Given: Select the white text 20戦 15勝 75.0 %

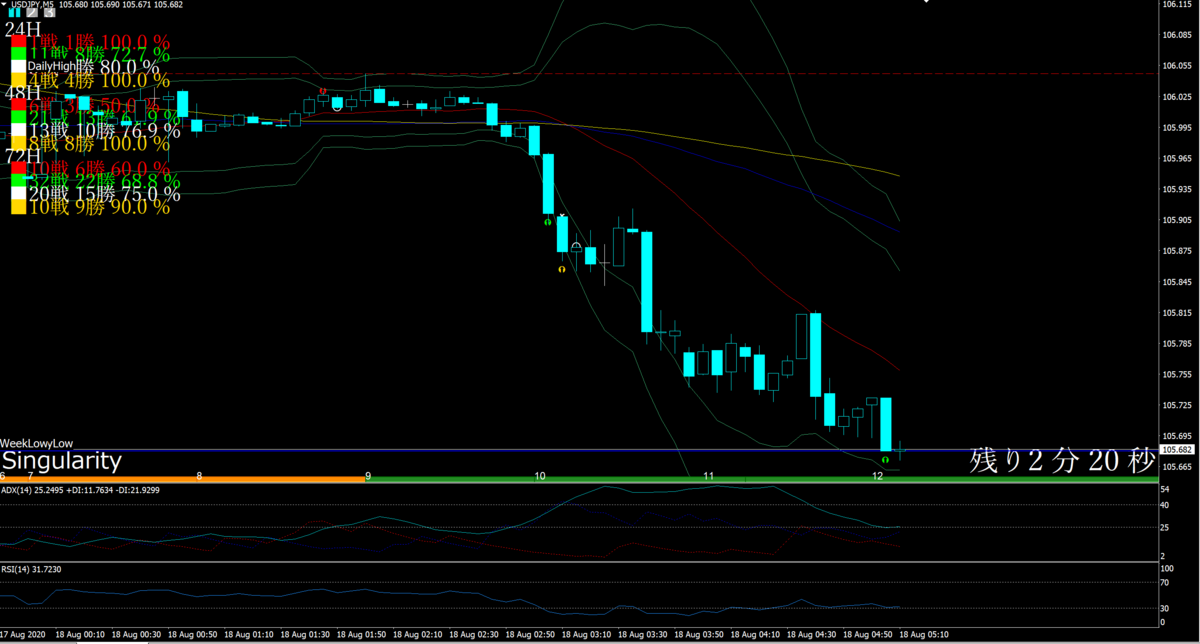Looking at the screenshot, I should 105,195.
